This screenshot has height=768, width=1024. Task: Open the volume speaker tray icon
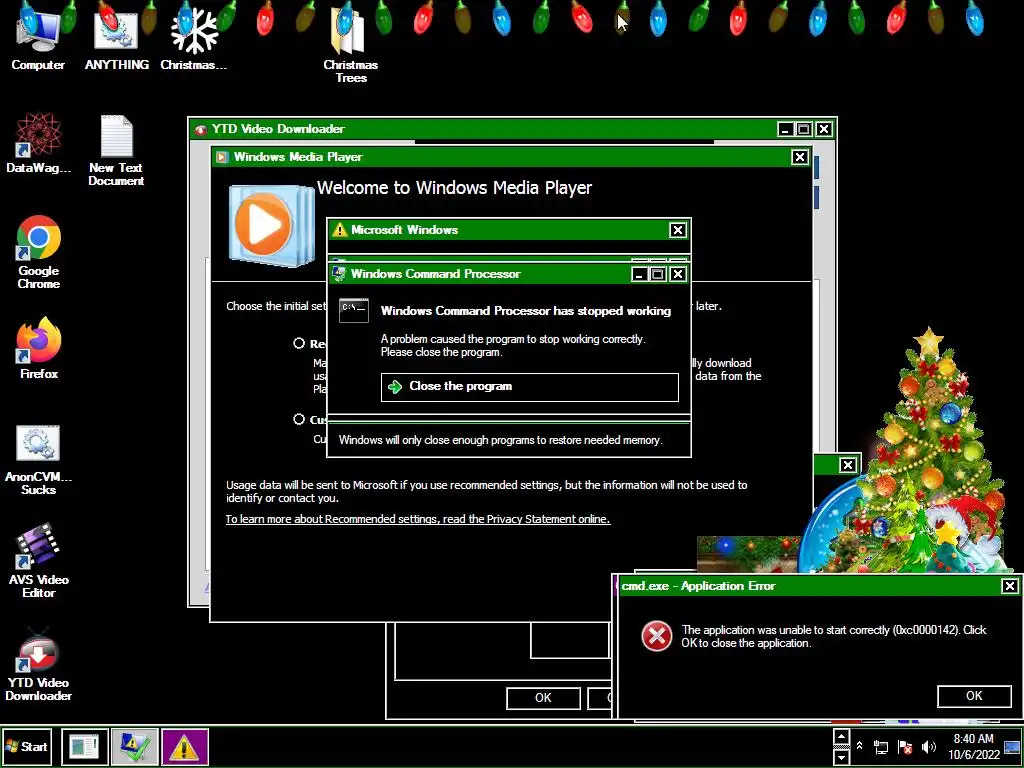tap(928, 746)
